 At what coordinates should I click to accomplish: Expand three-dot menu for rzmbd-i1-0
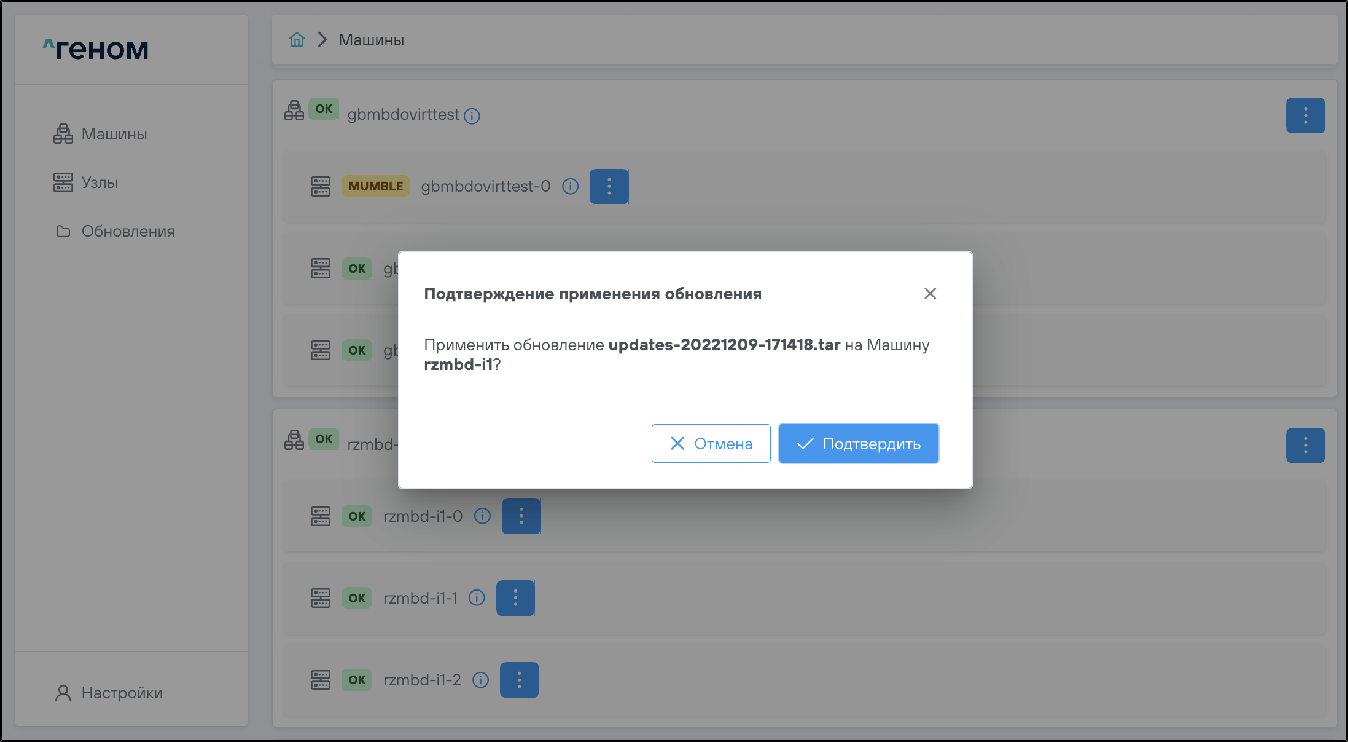[x=521, y=516]
